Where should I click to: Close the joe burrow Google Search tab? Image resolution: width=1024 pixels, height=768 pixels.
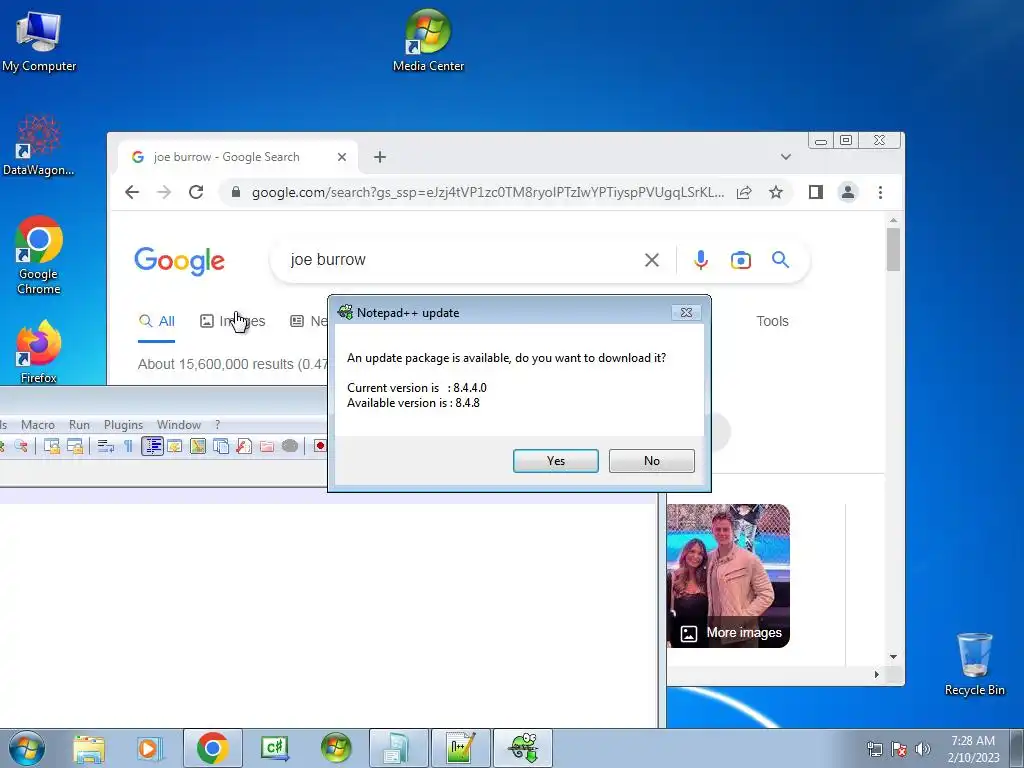coord(342,157)
